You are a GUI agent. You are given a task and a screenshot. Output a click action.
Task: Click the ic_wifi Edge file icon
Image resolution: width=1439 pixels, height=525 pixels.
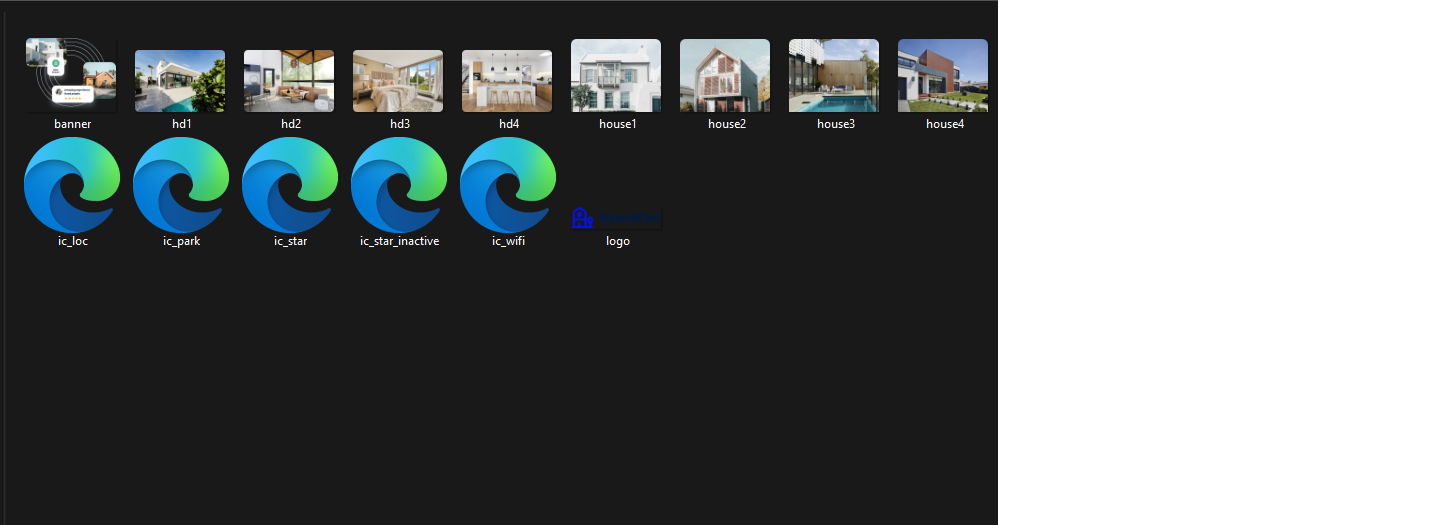508,185
